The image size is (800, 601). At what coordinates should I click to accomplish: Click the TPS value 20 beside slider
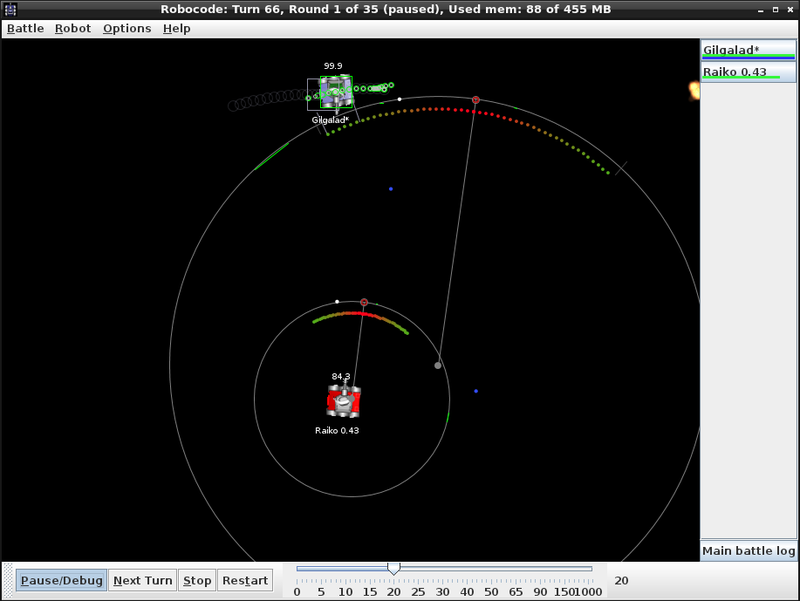pos(621,581)
